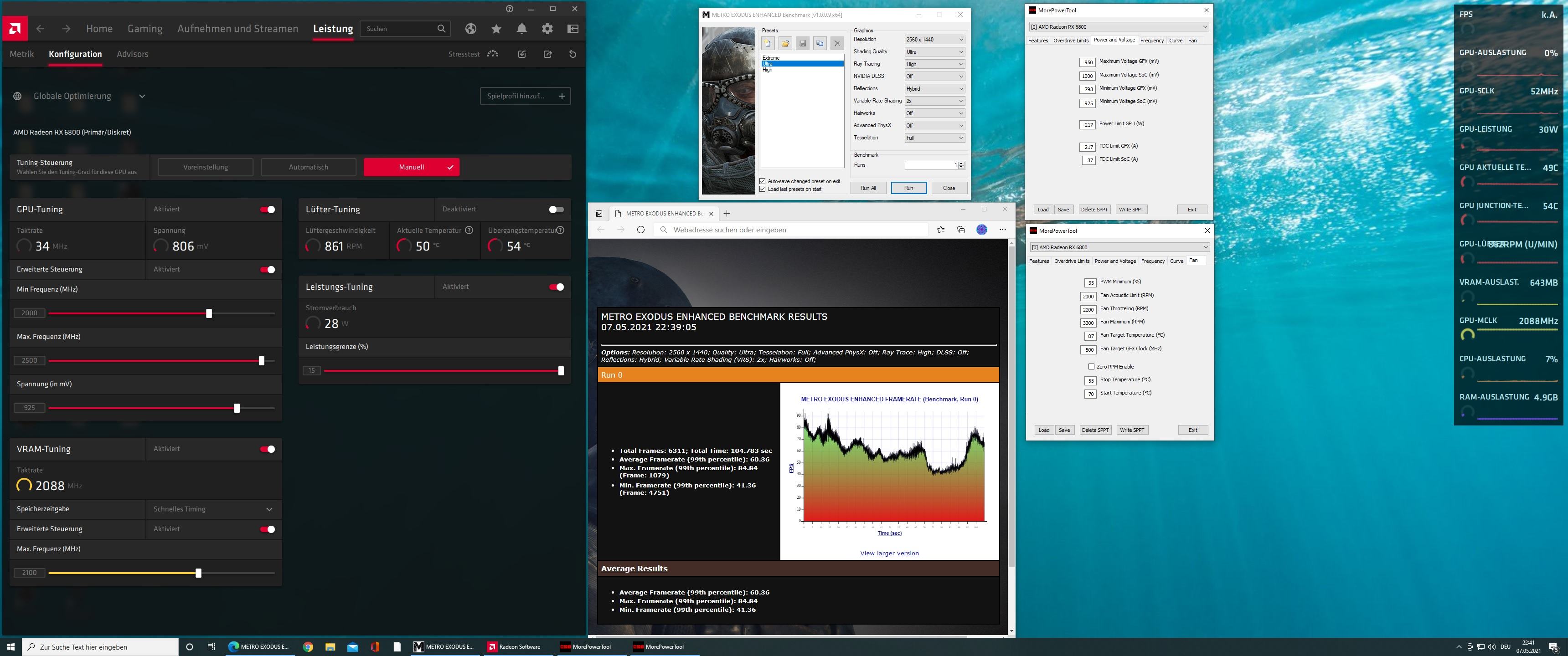
Task: Open Task View on taskbar
Action: pos(211,647)
